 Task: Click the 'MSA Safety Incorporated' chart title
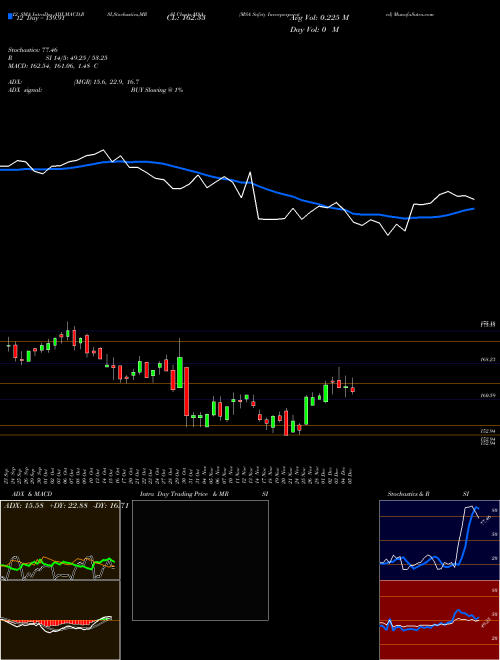click(x=271, y=14)
